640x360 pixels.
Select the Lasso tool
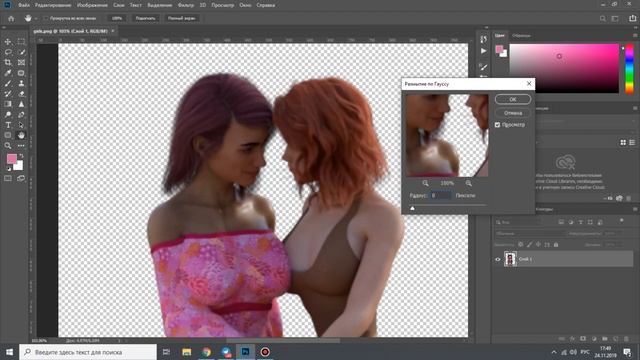(x=8, y=52)
